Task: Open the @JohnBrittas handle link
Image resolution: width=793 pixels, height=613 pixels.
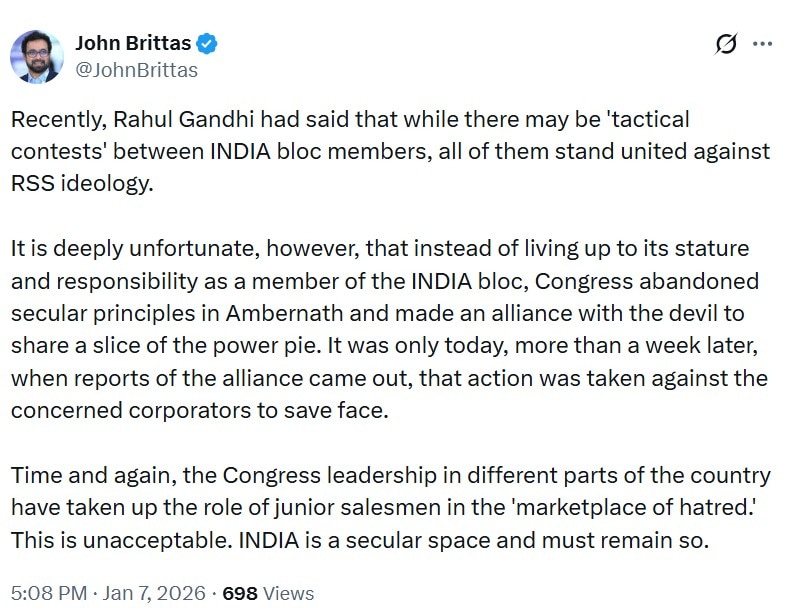Action: click(137, 70)
